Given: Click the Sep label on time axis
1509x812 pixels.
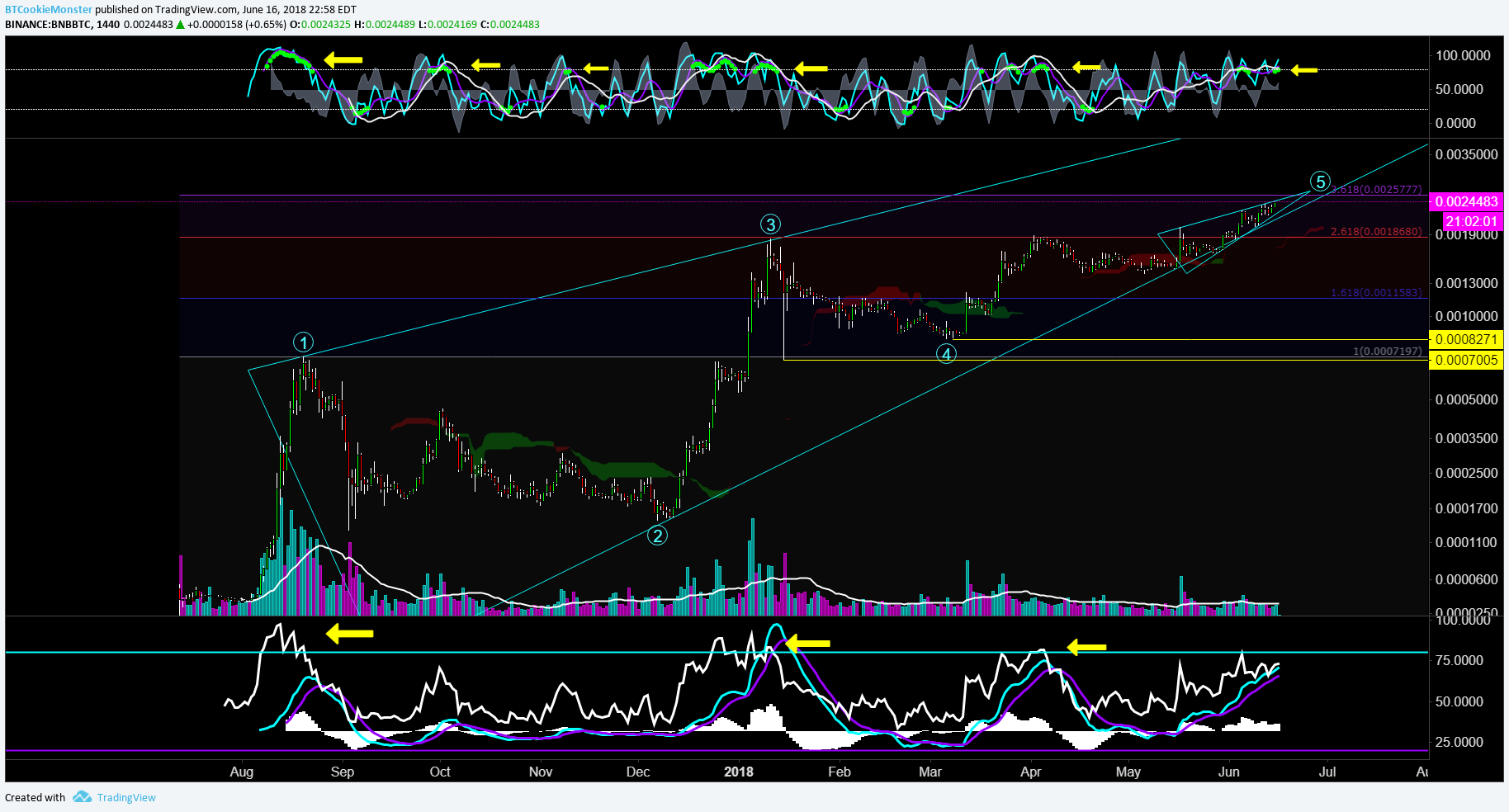Looking at the screenshot, I should (343, 772).
